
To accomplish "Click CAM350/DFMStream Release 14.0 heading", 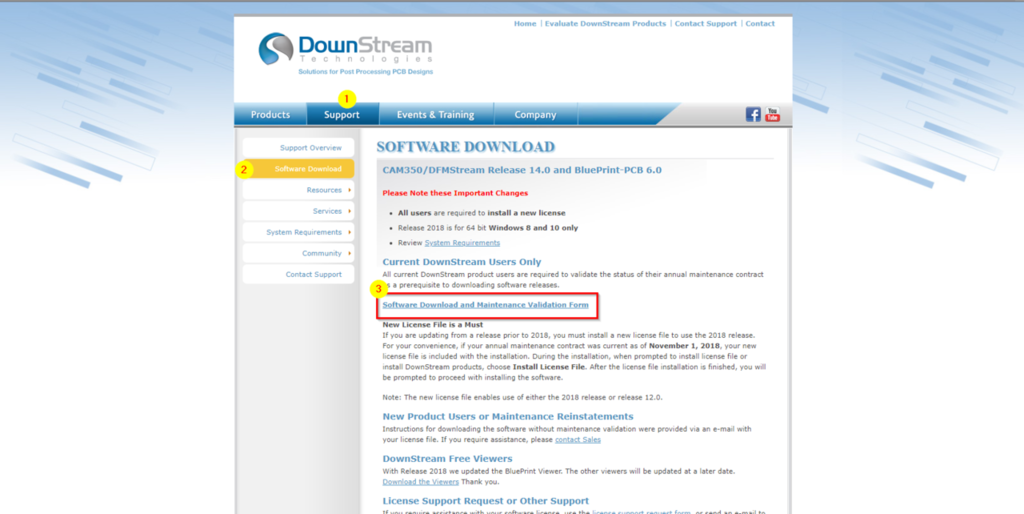I will (x=522, y=170).
